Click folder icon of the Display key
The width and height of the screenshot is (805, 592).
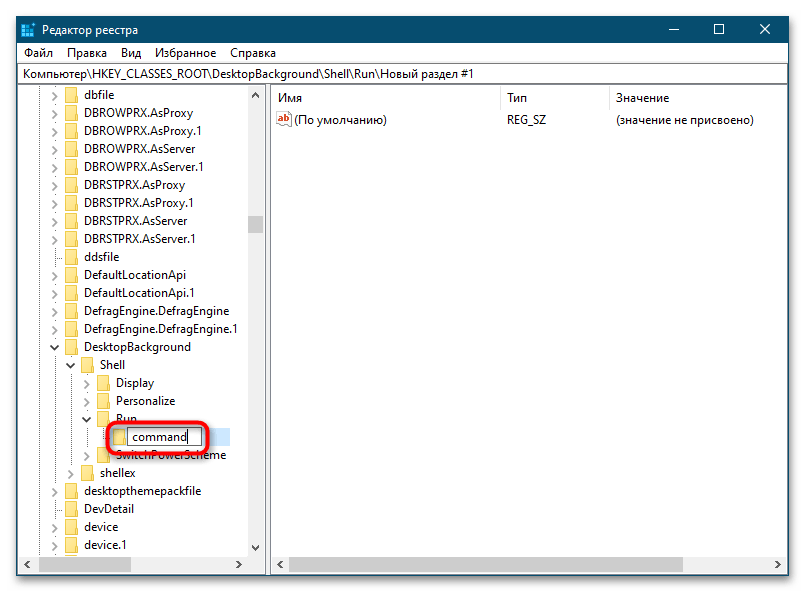pos(103,383)
